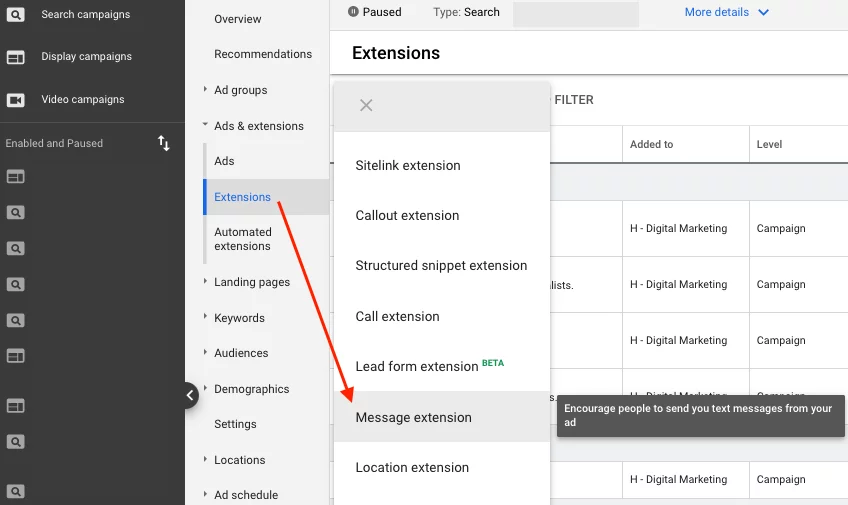Collapse the Ads & extensions section
The height and width of the screenshot is (505, 848).
[205, 126]
